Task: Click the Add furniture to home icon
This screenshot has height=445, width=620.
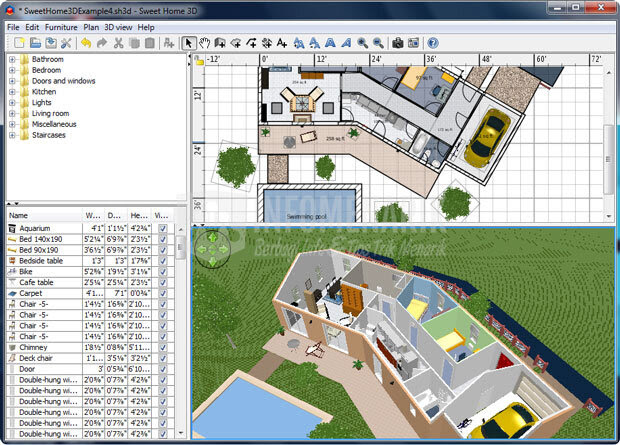Action: tap(169, 43)
